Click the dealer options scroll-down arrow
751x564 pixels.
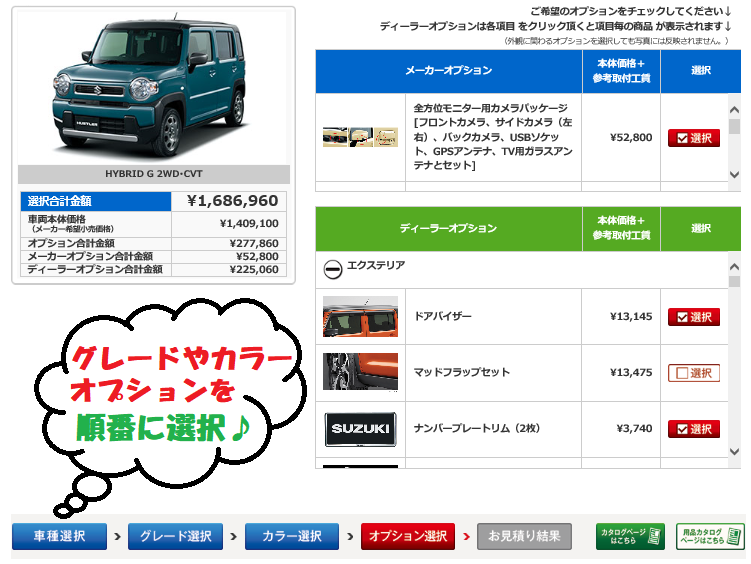pos(734,451)
